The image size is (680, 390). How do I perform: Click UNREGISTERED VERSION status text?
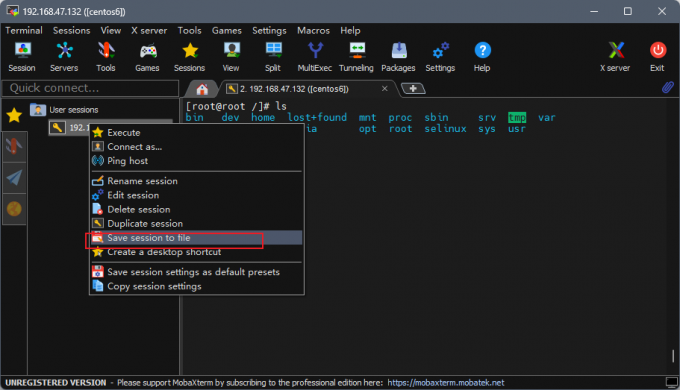coord(56,383)
